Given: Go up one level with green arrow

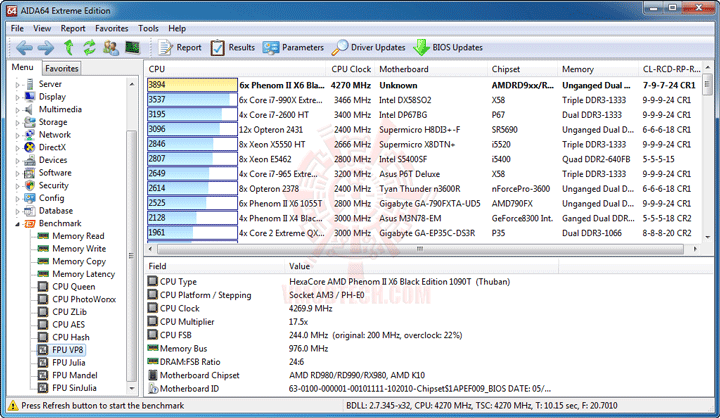Looking at the screenshot, I should (x=69, y=47).
